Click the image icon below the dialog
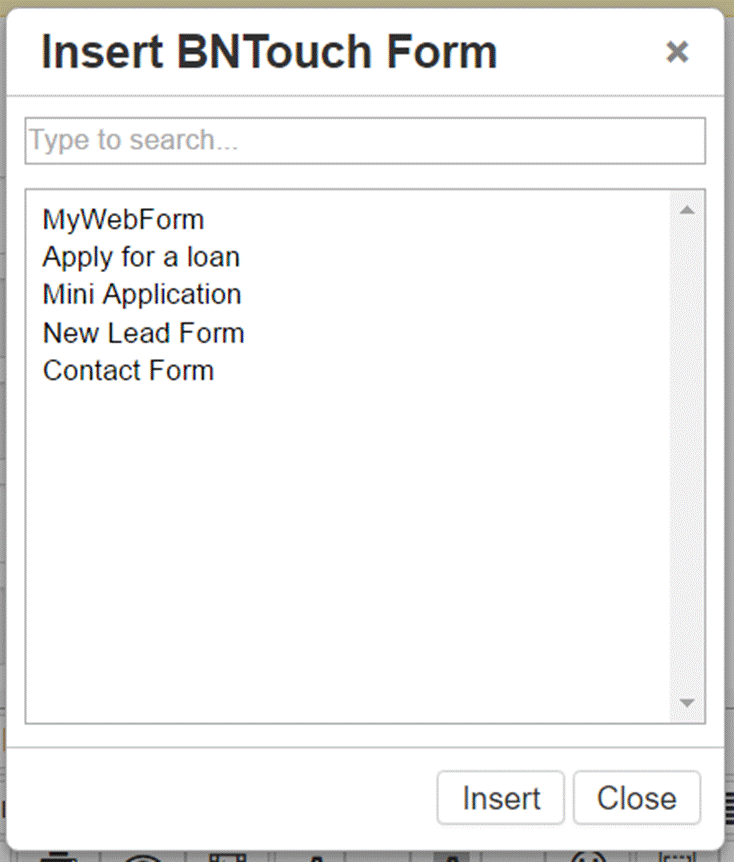The image size is (734, 862). (x=228, y=857)
